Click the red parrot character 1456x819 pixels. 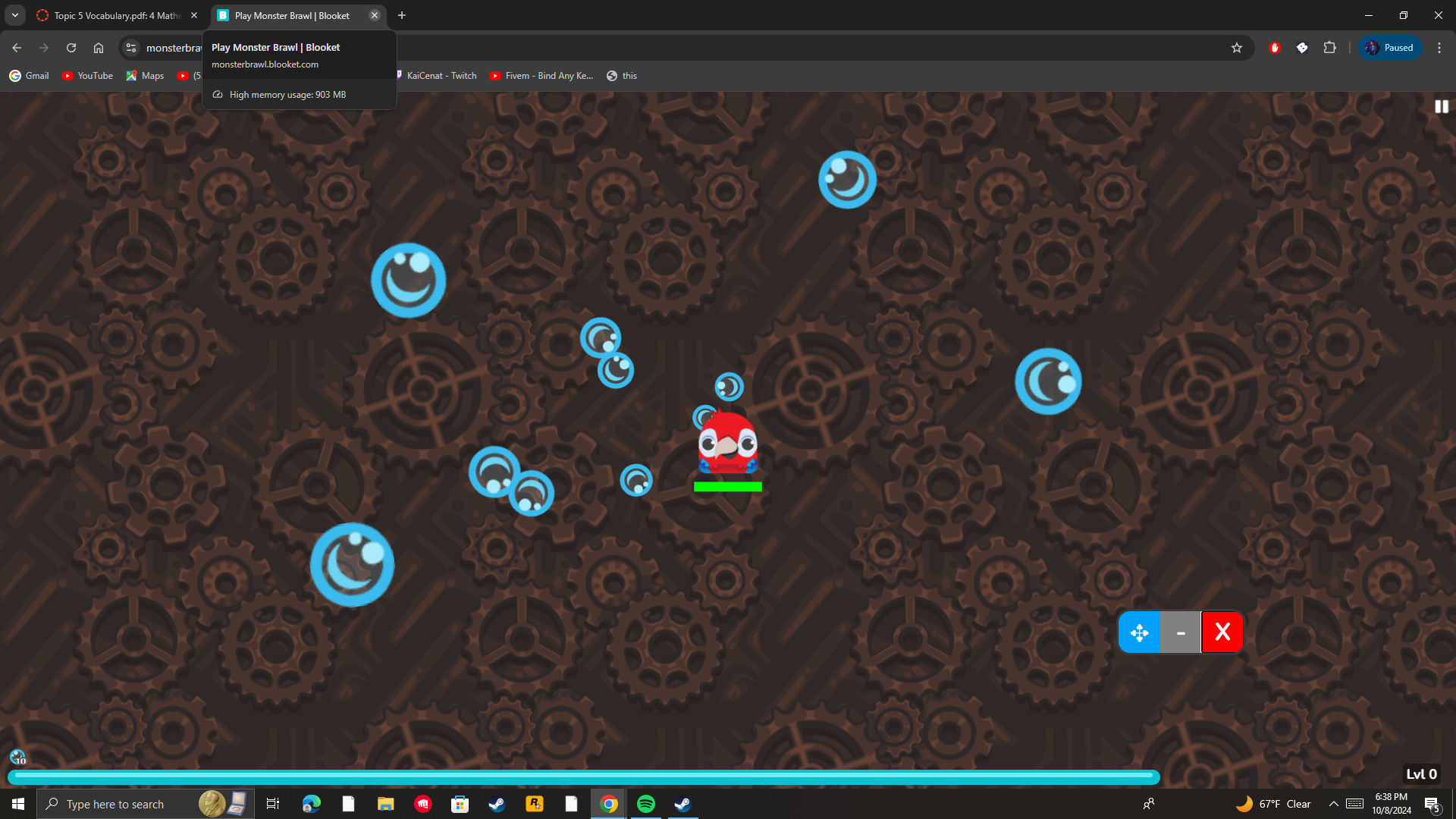727,444
